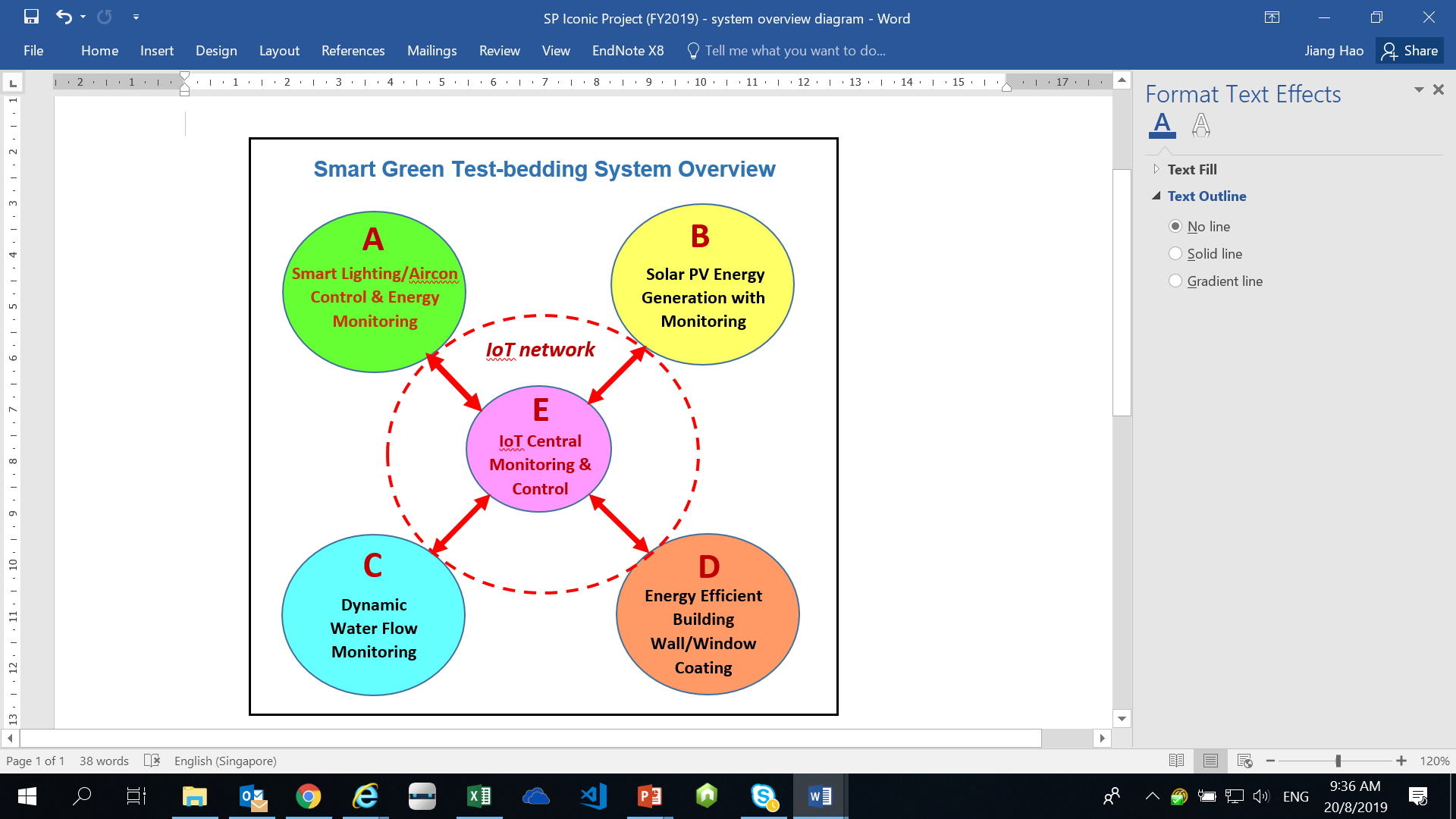Click the Tell me what you want search box
The image size is (1456, 819).
(x=786, y=51)
